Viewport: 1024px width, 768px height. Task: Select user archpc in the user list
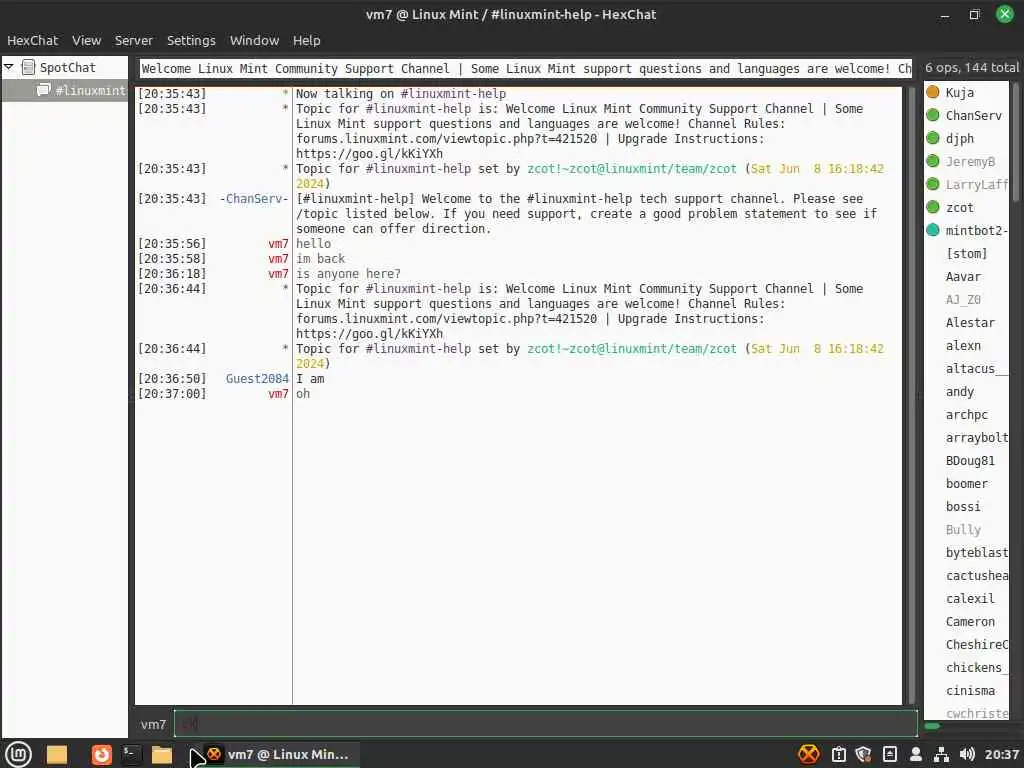pos(967,415)
